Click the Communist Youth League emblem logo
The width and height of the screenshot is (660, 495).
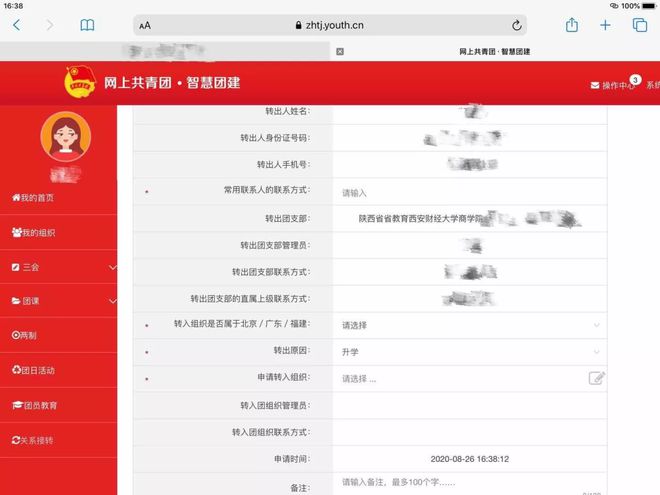coord(80,81)
